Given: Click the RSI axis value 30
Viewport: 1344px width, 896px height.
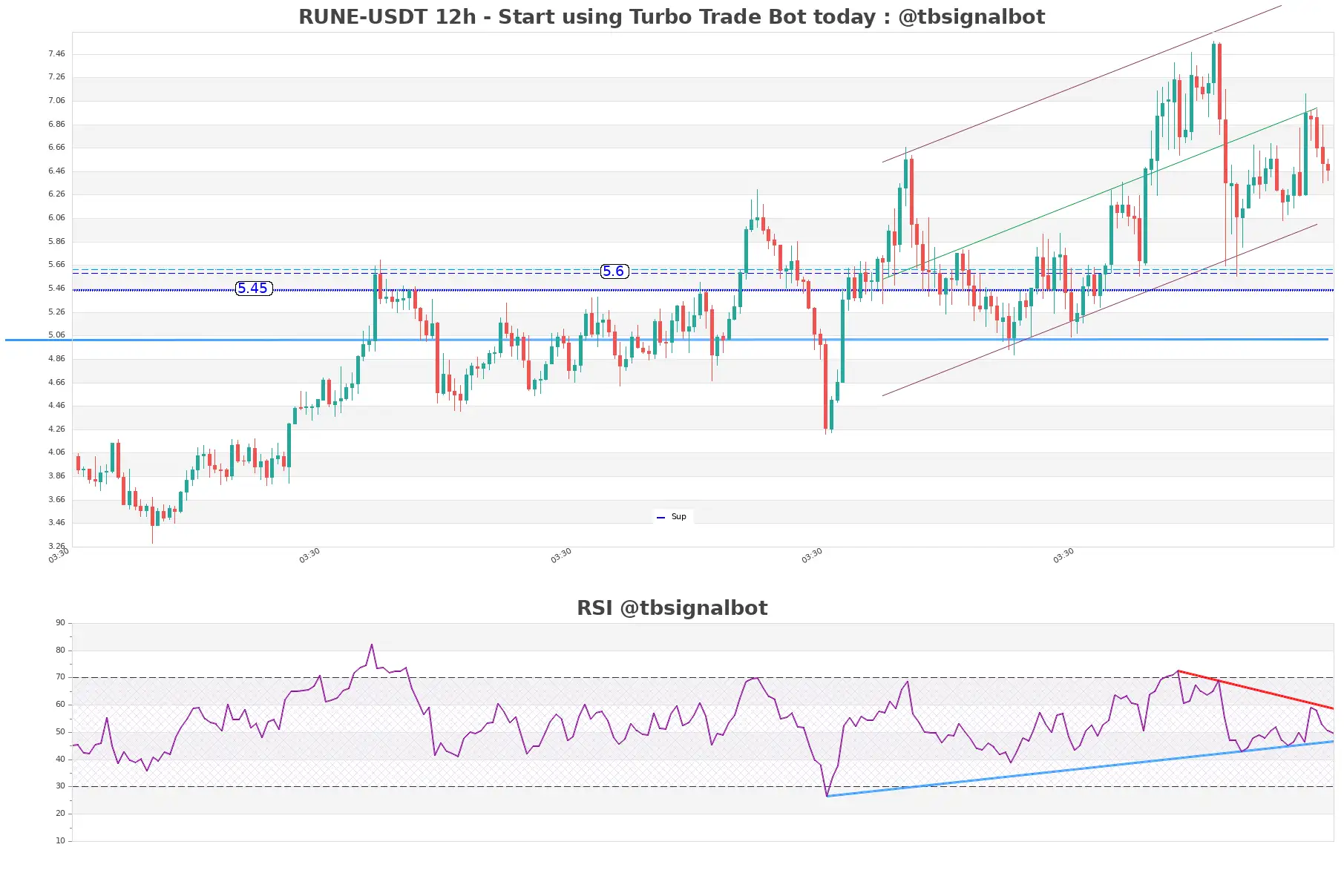Looking at the screenshot, I should (60, 785).
